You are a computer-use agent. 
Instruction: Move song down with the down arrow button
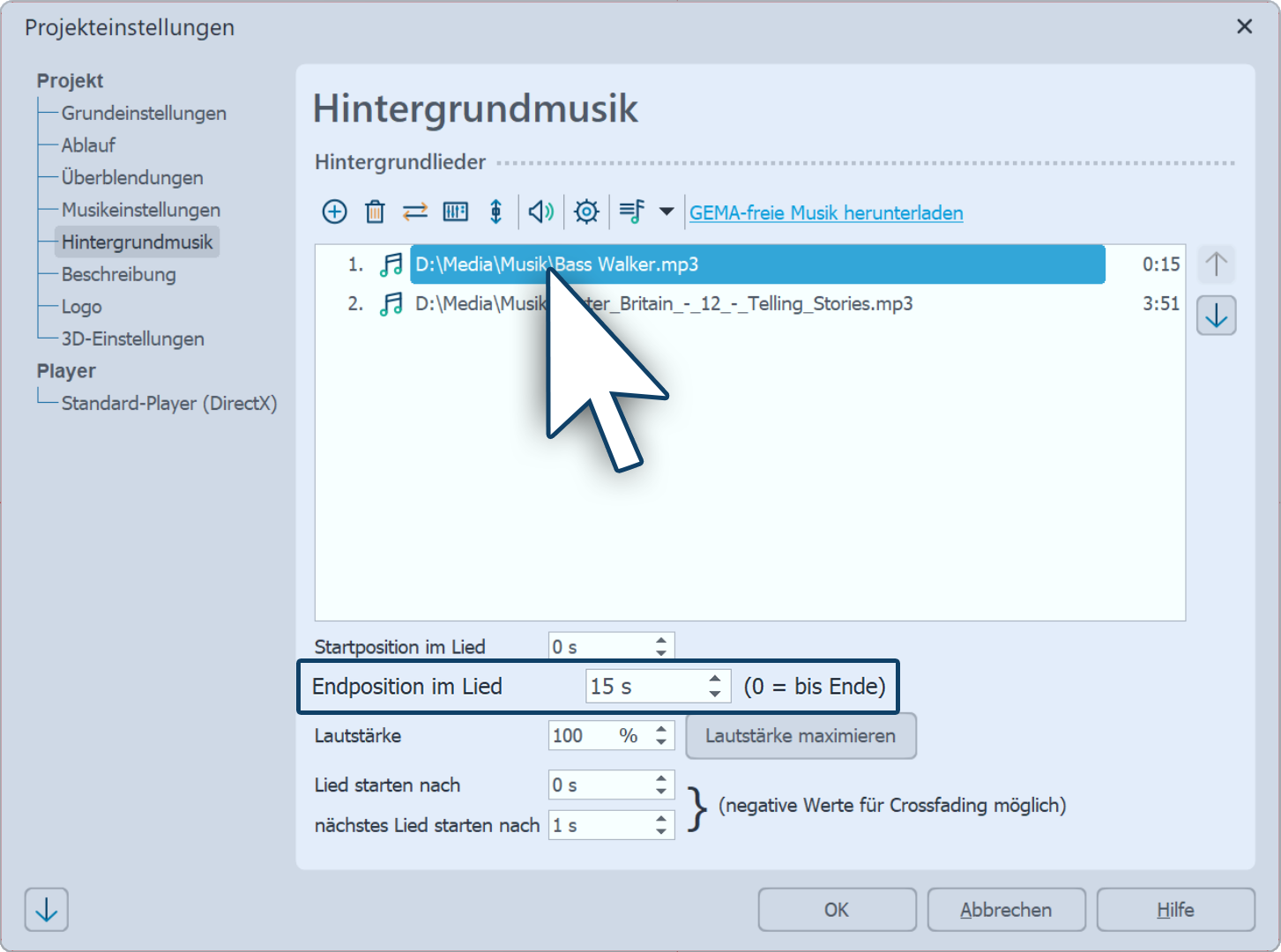click(1216, 316)
